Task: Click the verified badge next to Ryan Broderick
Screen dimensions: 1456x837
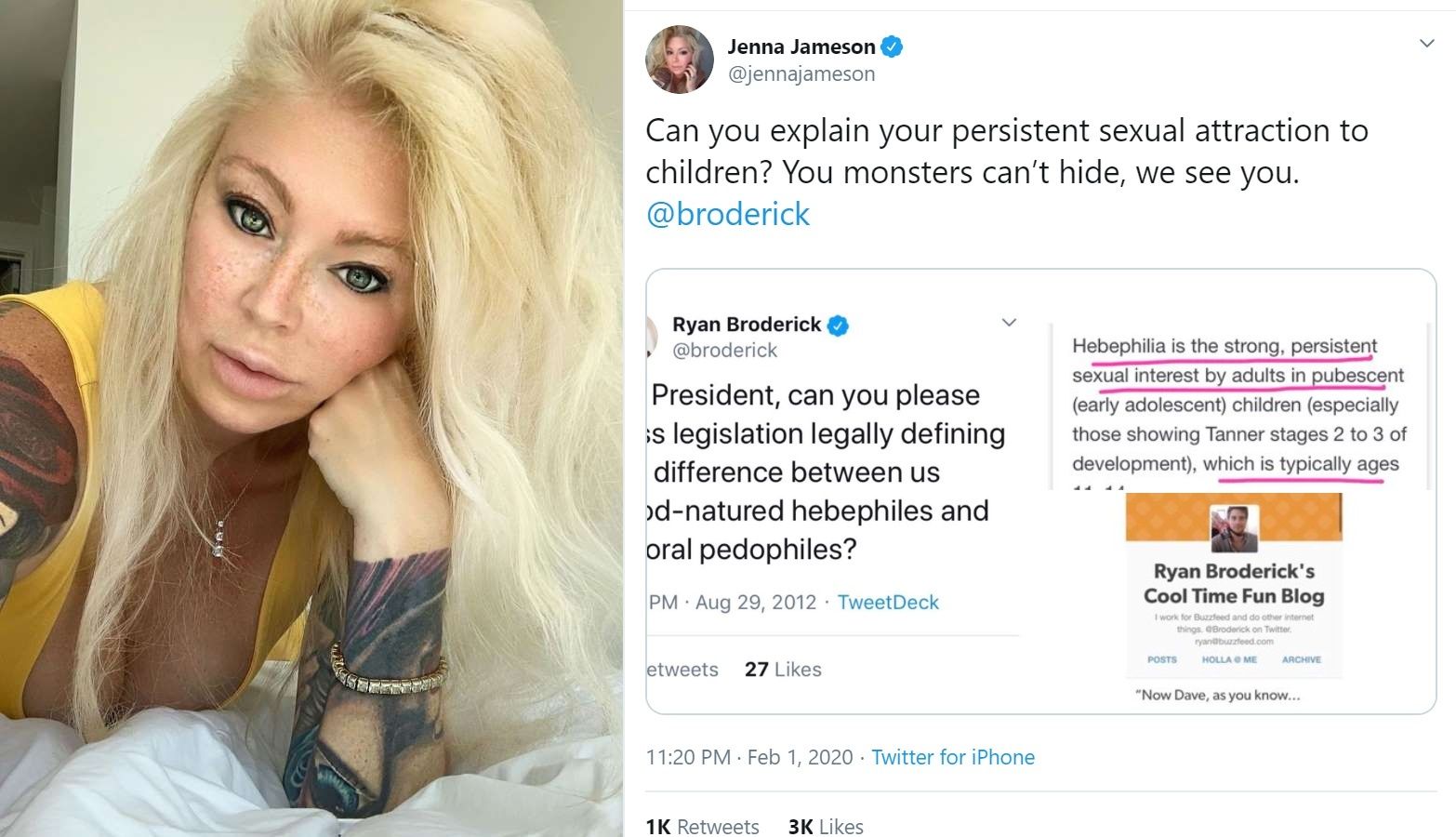Action: point(838,325)
